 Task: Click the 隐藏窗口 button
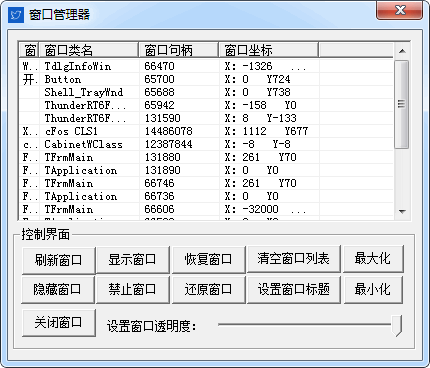click(58, 289)
